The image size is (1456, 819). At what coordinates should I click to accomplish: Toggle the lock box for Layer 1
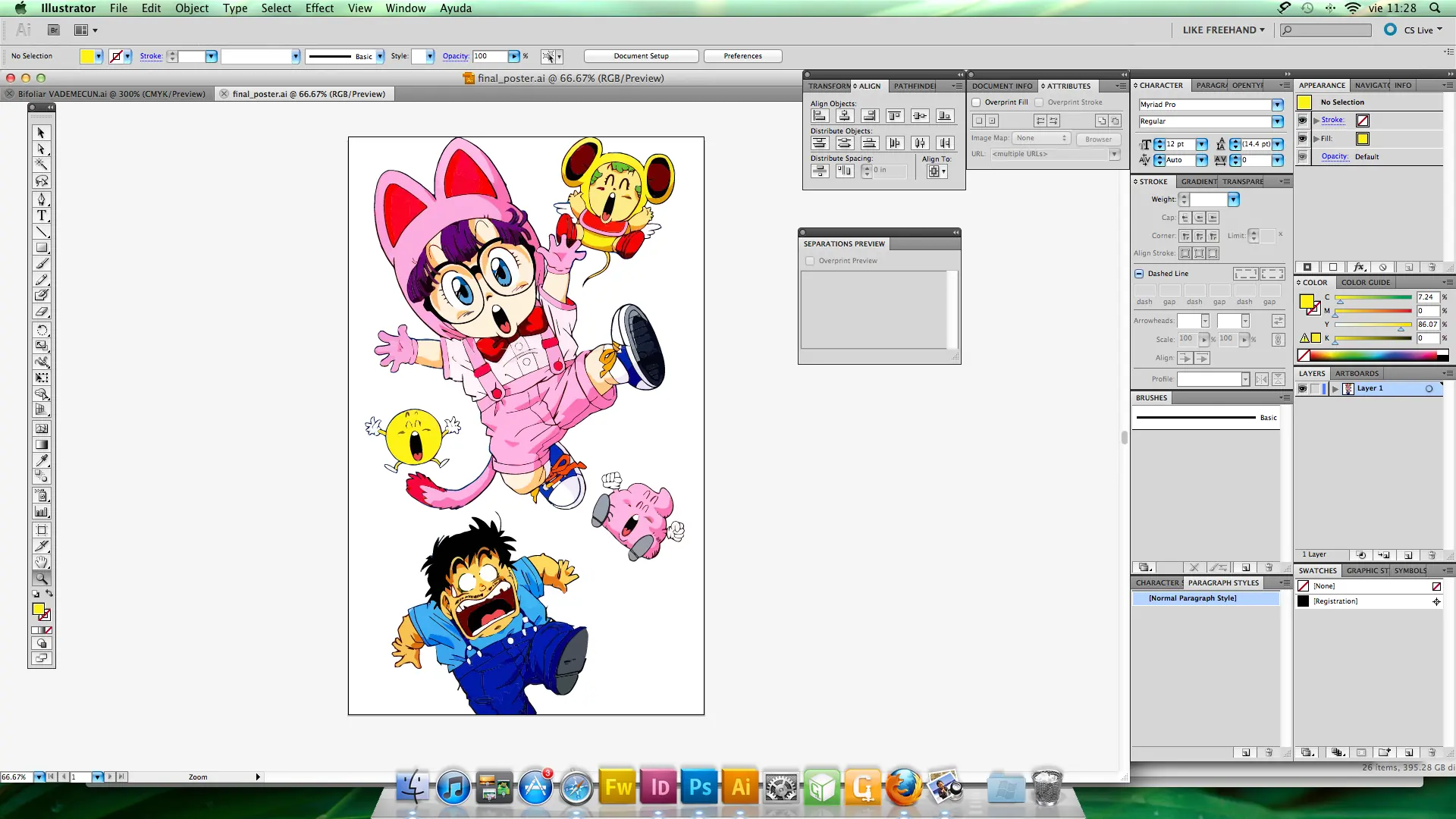(1316, 388)
